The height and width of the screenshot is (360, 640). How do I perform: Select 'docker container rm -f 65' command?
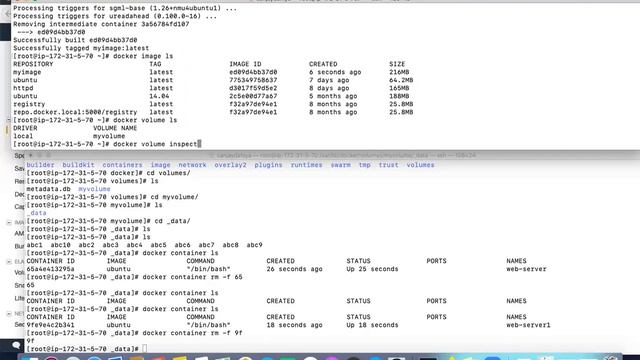[x=192, y=277]
